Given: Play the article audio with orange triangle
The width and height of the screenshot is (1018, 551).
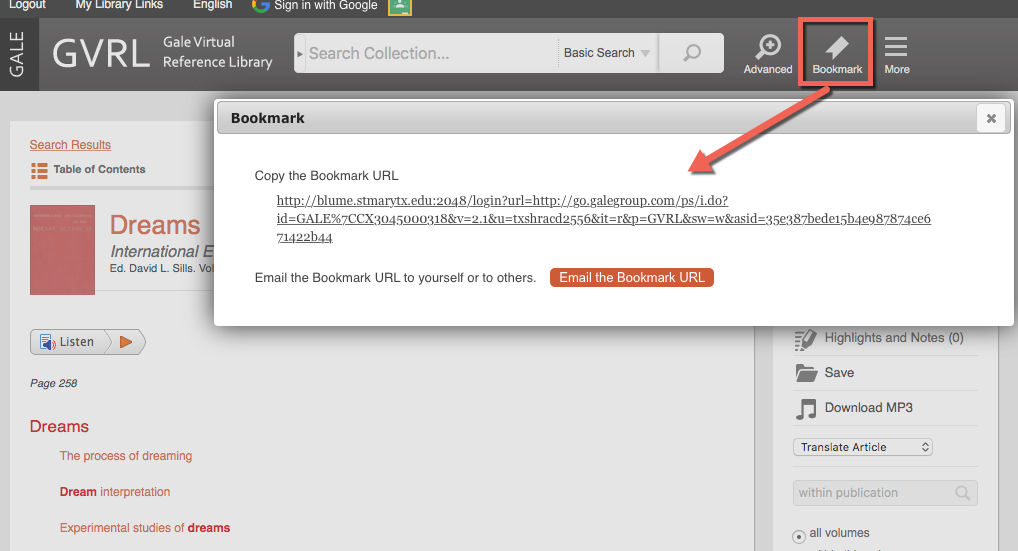Looking at the screenshot, I should pos(126,342).
